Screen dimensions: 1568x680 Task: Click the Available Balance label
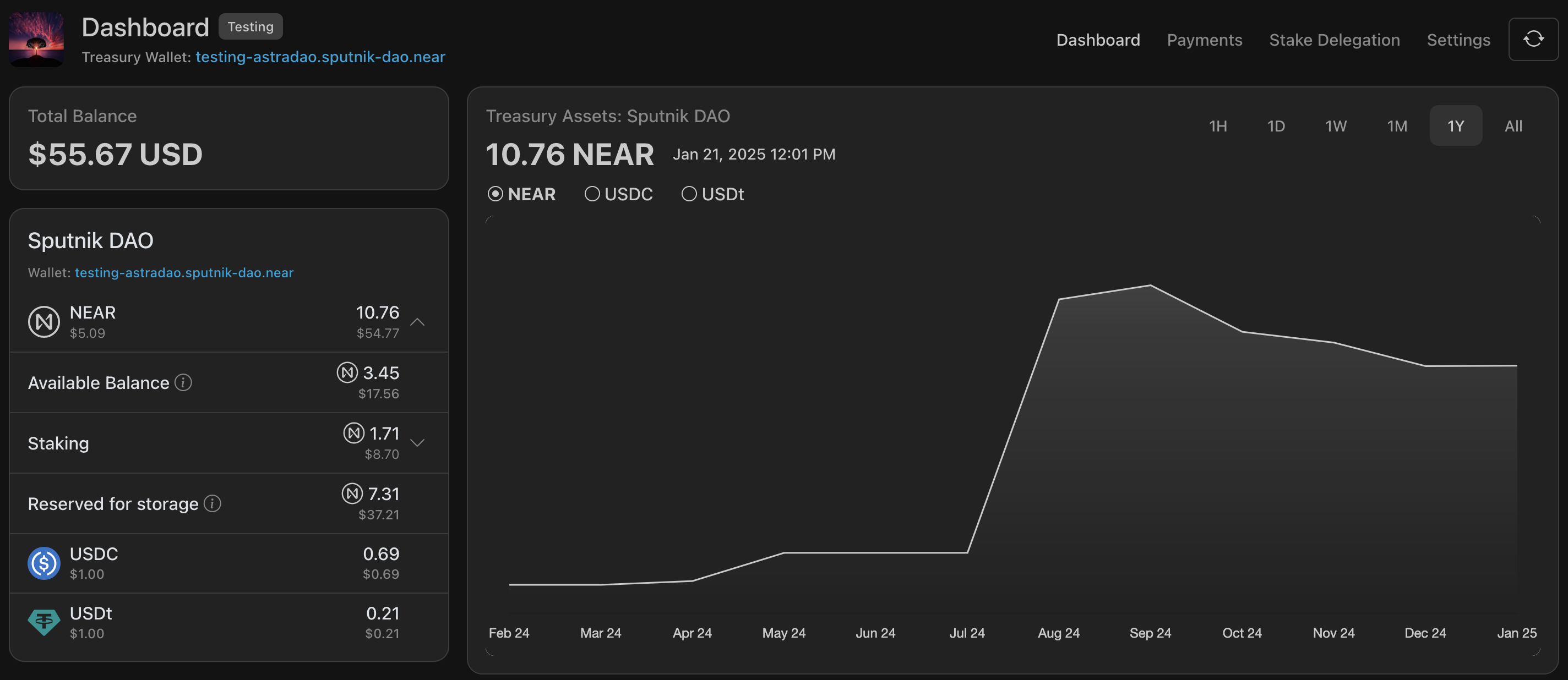99,383
